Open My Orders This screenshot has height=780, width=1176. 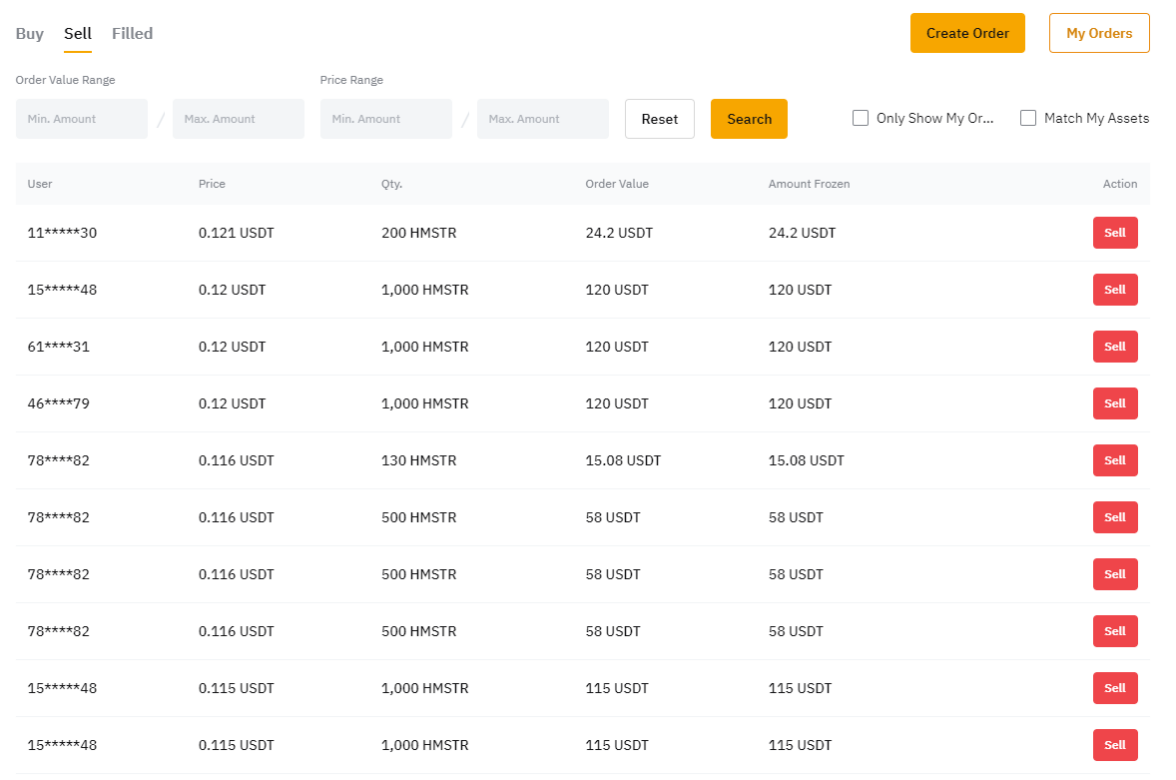tap(1099, 33)
